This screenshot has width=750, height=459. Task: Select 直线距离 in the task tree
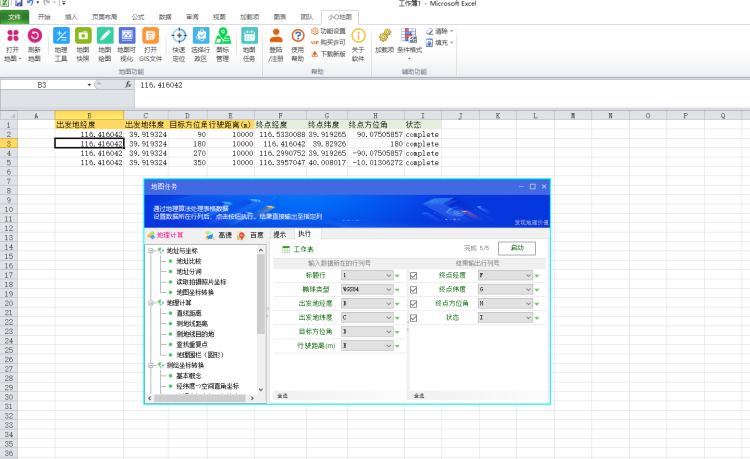(188, 313)
